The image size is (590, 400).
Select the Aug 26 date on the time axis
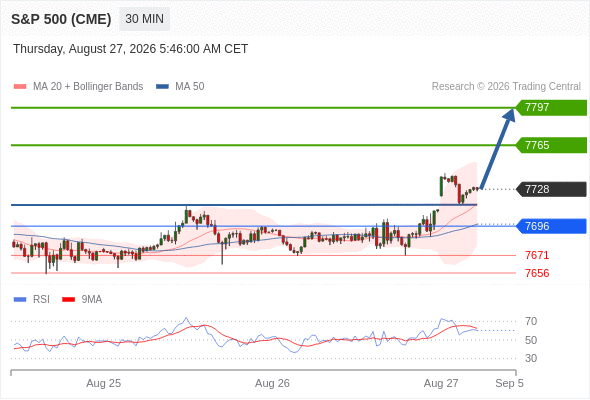pyautogui.click(x=272, y=383)
